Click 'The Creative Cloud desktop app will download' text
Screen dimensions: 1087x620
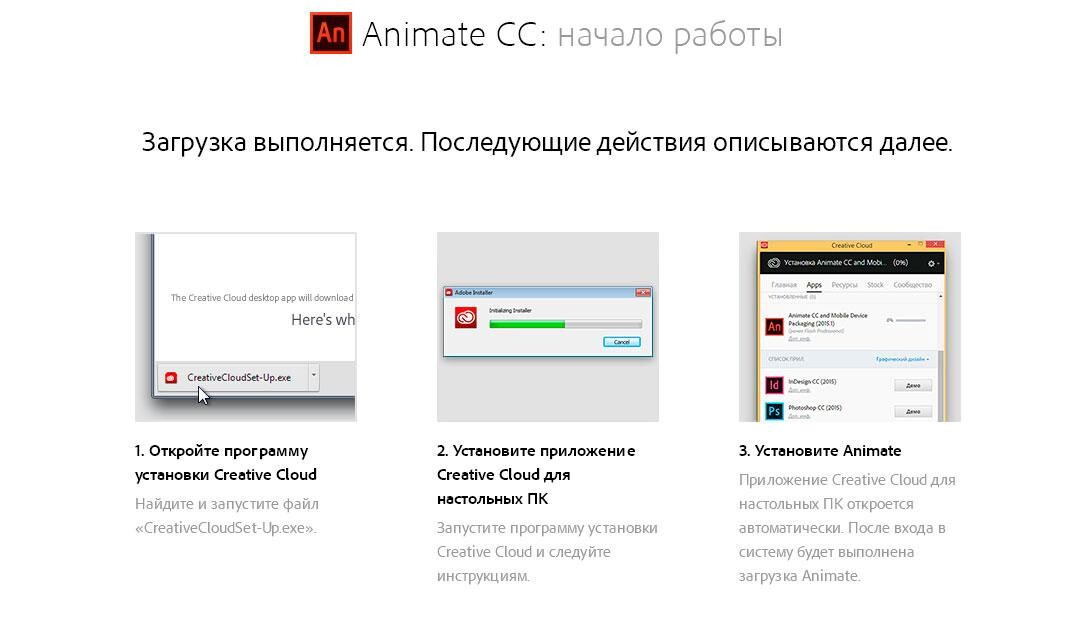click(262, 298)
